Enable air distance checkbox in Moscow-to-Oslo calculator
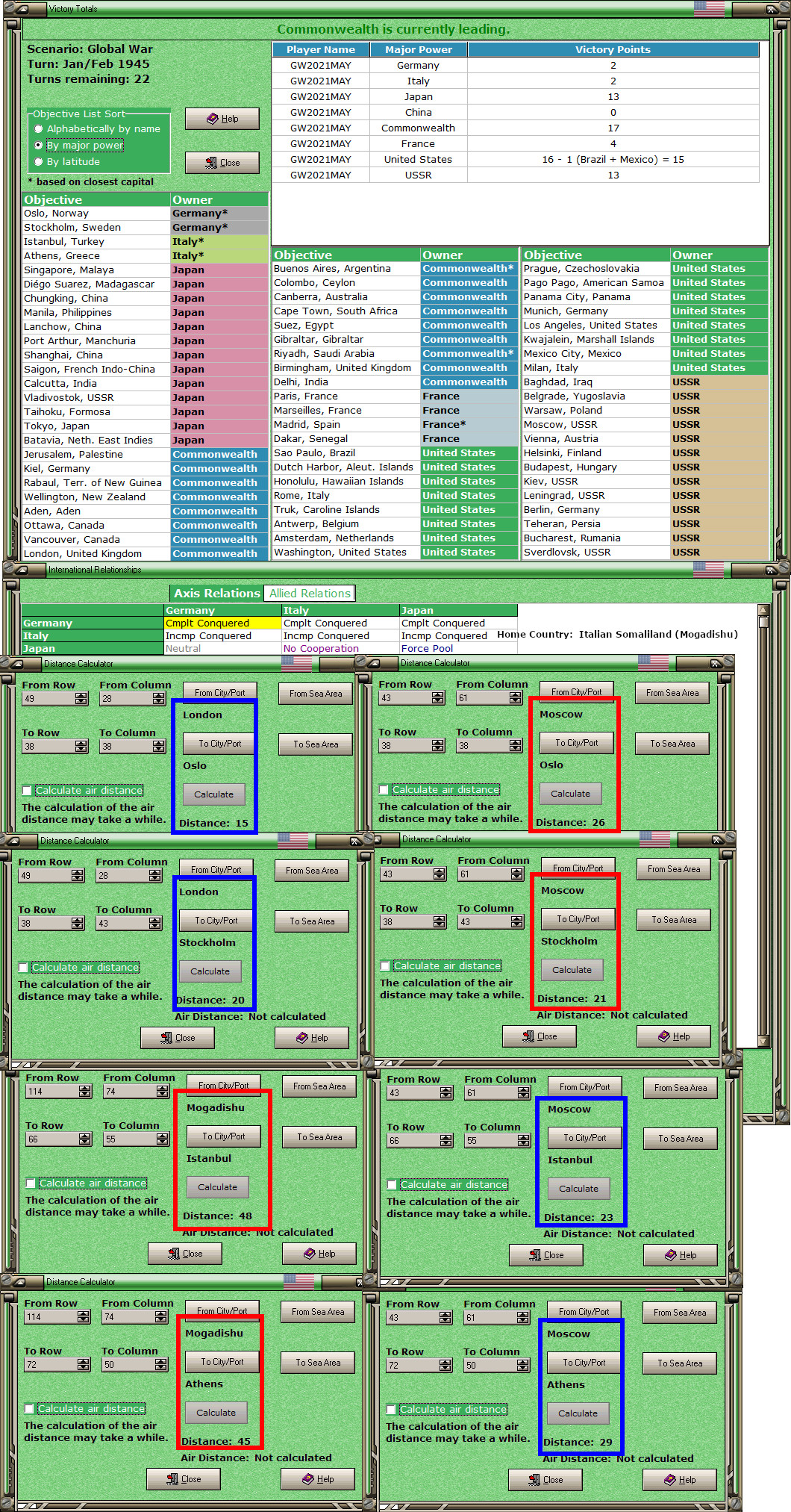Viewport: 791px width, 1512px height. click(x=384, y=790)
